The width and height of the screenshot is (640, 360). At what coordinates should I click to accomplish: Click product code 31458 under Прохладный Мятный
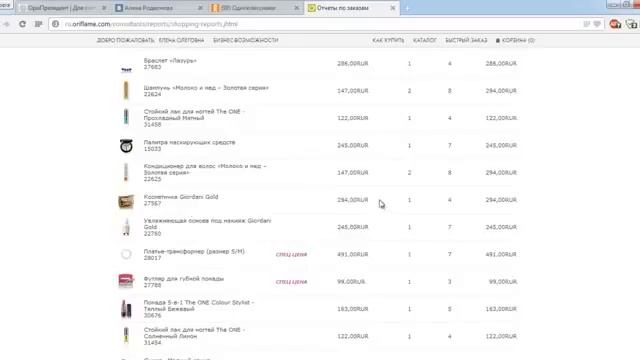coord(152,124)
